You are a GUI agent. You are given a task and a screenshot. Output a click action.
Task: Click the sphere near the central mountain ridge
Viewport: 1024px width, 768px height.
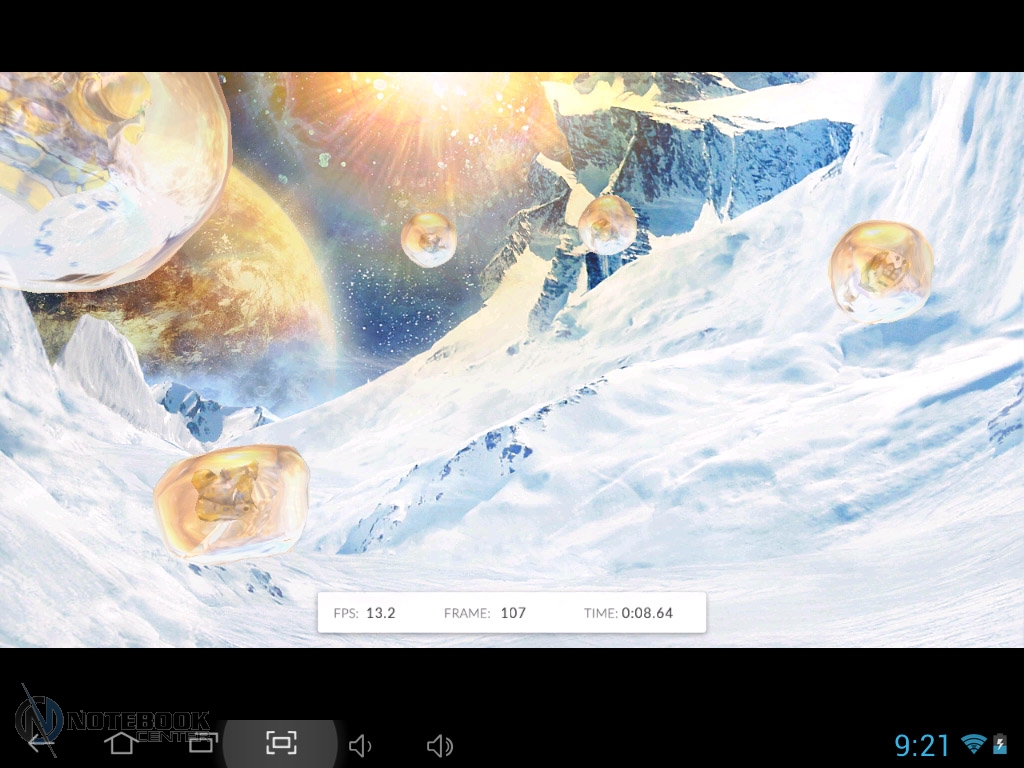607,224
